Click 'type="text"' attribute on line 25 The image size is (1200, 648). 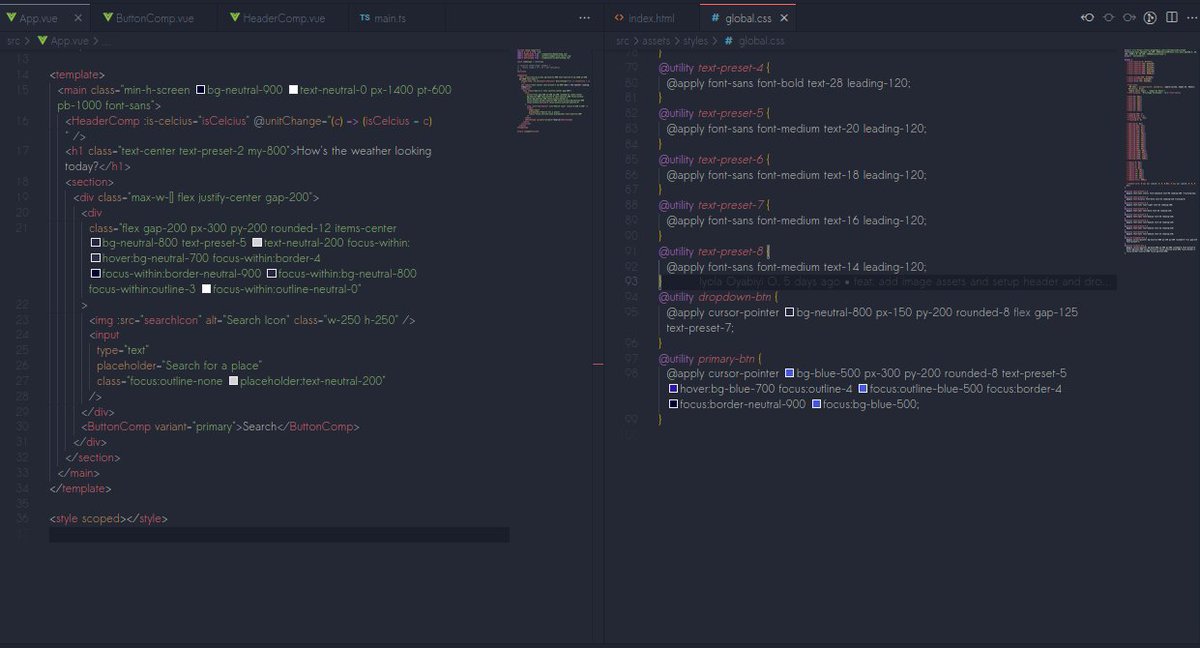(x=122, y=350)
